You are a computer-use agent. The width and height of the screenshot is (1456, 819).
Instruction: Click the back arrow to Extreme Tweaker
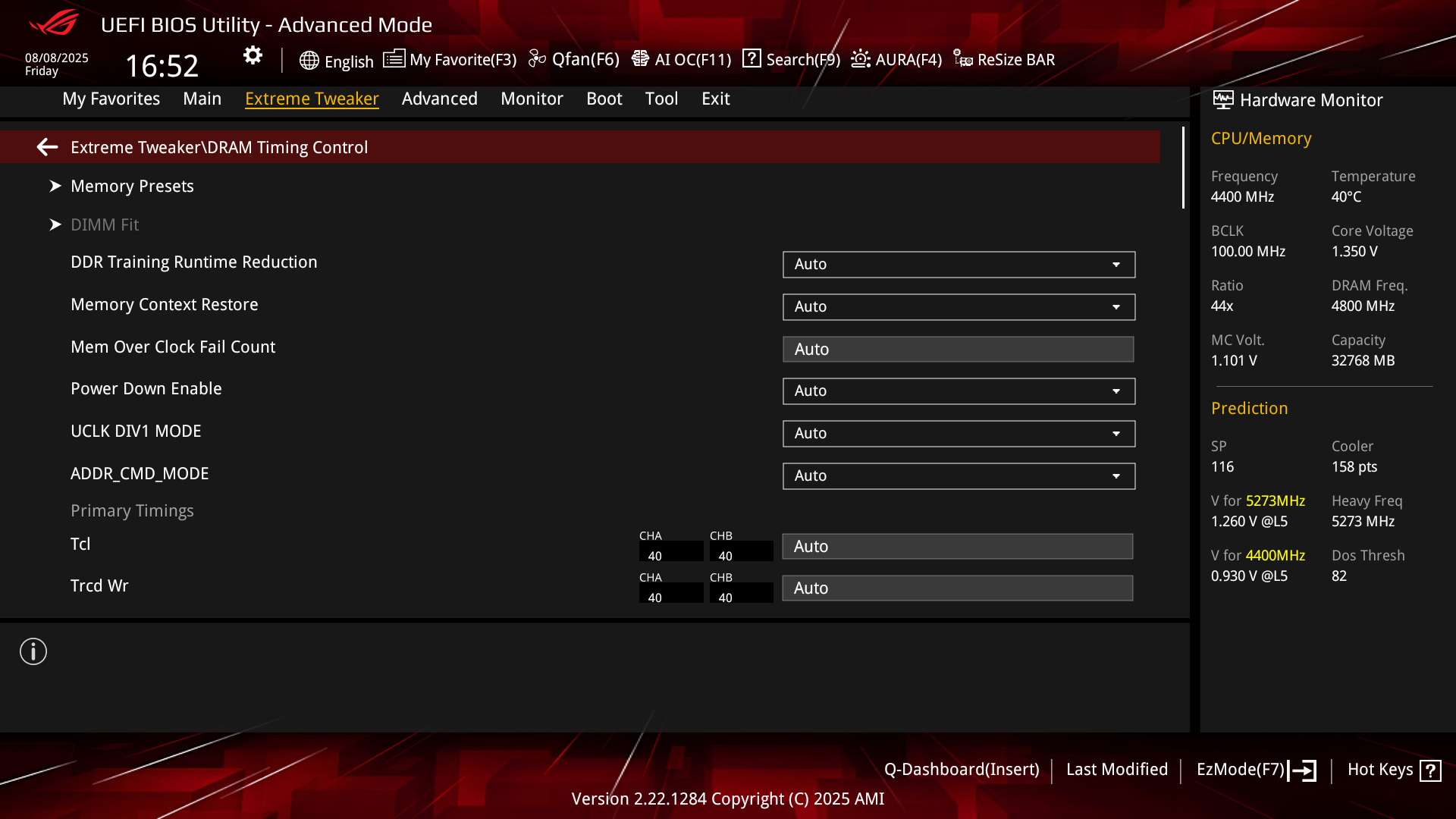[x=47, y=147]
